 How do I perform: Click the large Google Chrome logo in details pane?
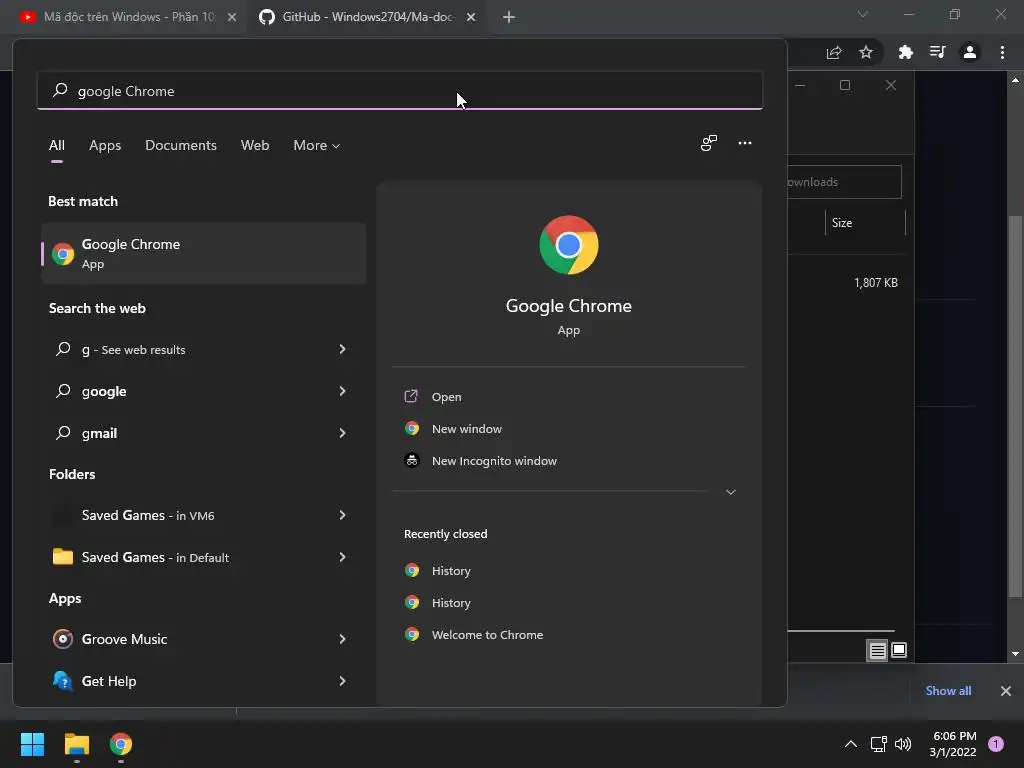pyautogui.click(x=569, y=245)
